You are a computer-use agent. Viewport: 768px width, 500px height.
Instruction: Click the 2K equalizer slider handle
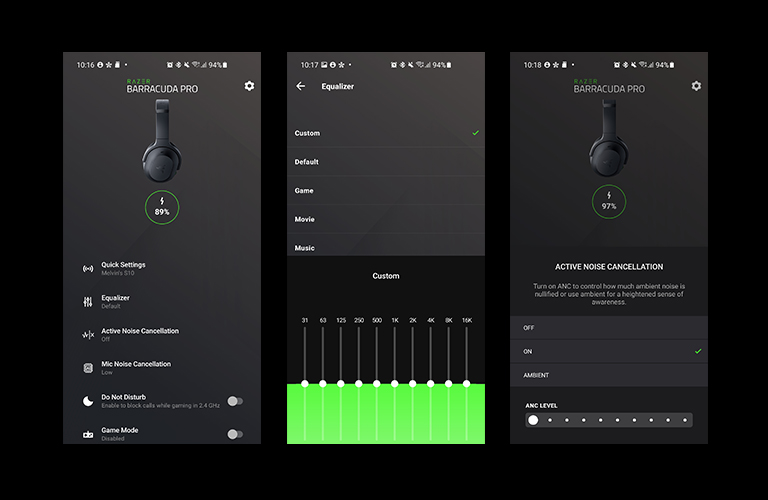[412, 383]
